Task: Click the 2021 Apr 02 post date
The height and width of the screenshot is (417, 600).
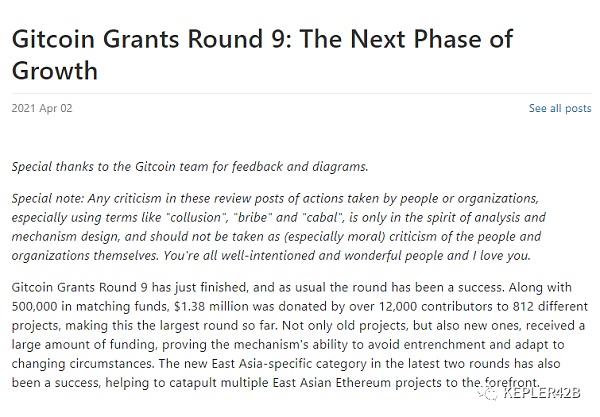Action: coord(42,108)
